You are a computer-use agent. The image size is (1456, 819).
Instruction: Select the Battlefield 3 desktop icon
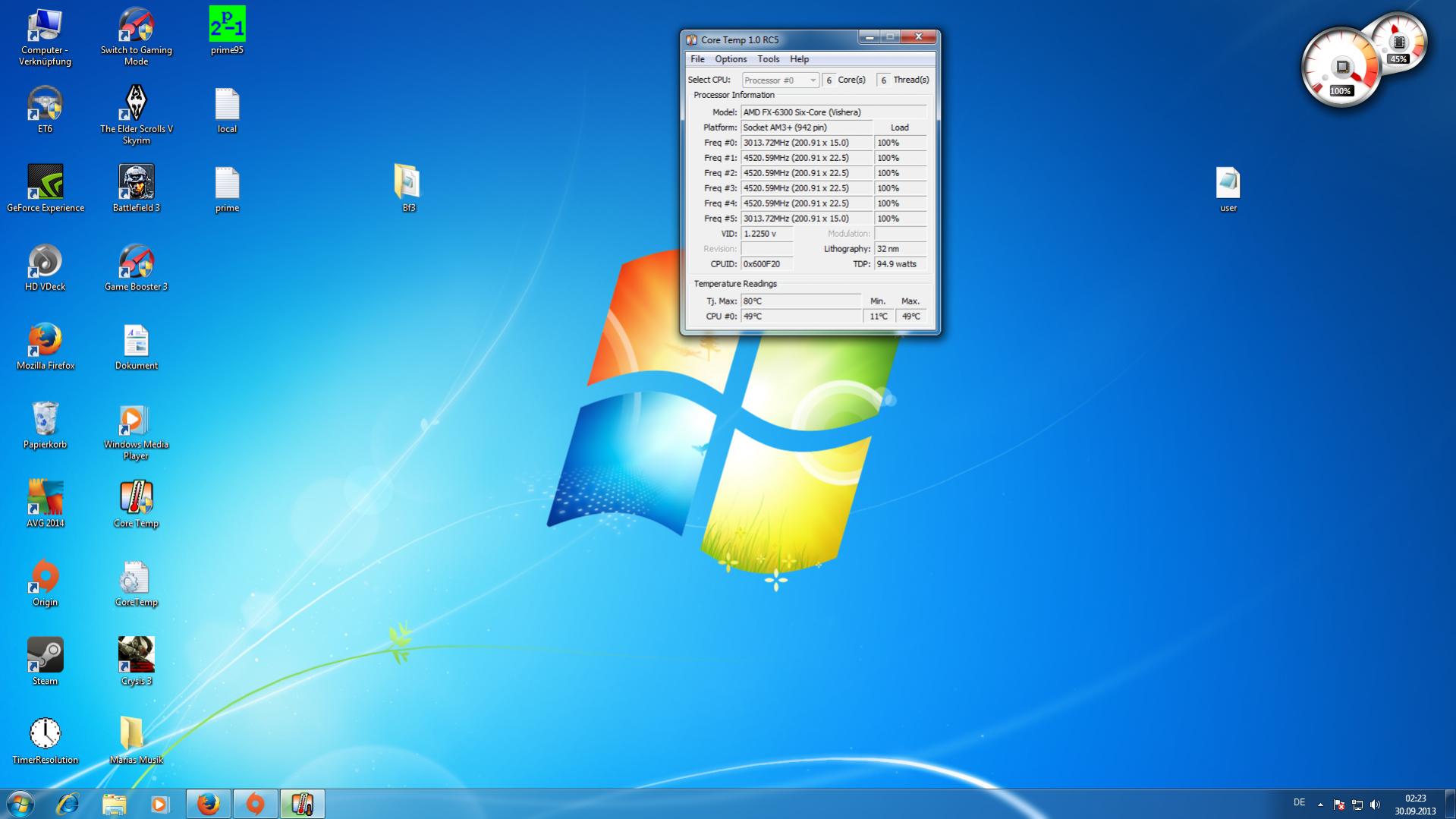pyautogui.click(x=136, y=189)
